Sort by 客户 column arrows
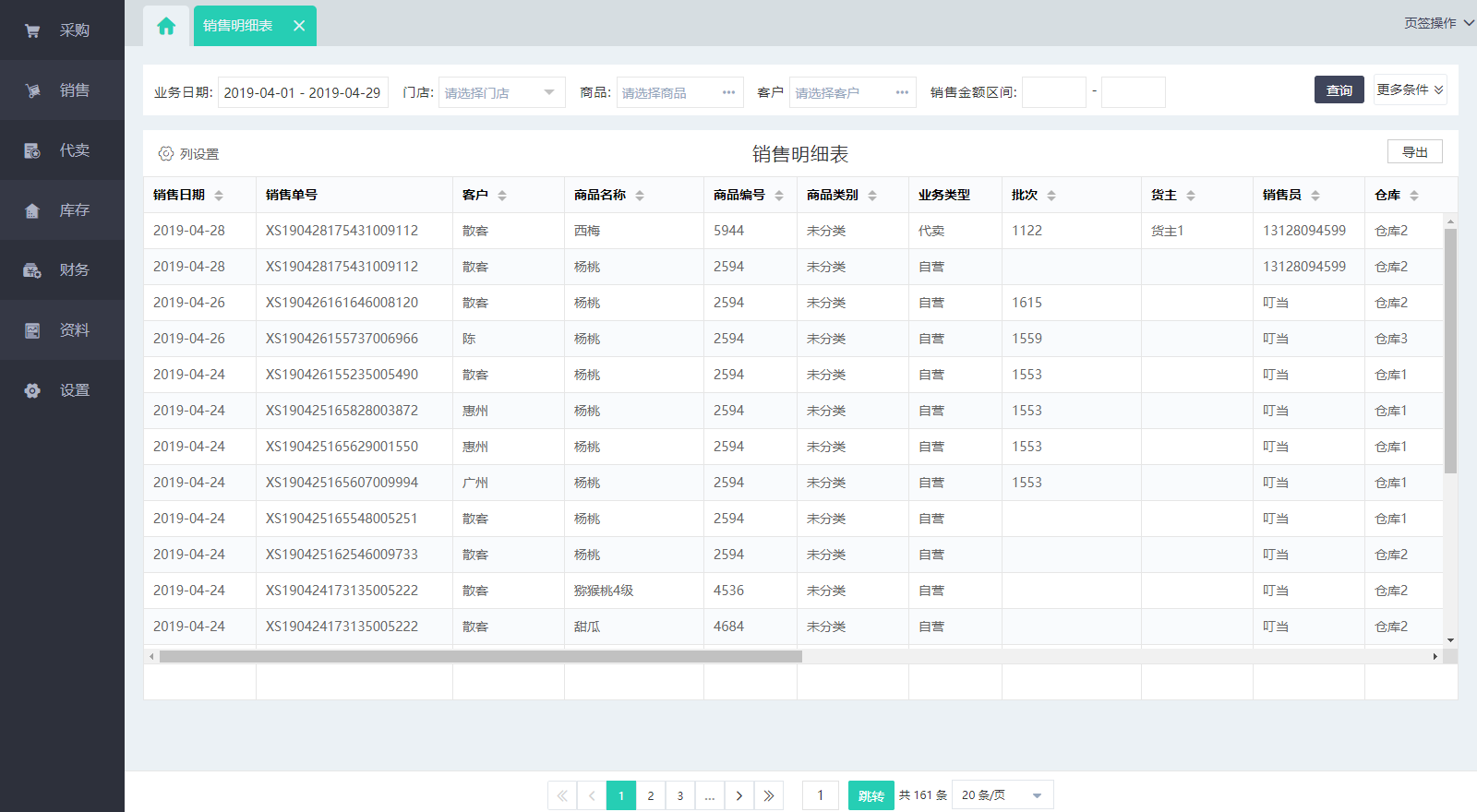 tap(502, 196)
